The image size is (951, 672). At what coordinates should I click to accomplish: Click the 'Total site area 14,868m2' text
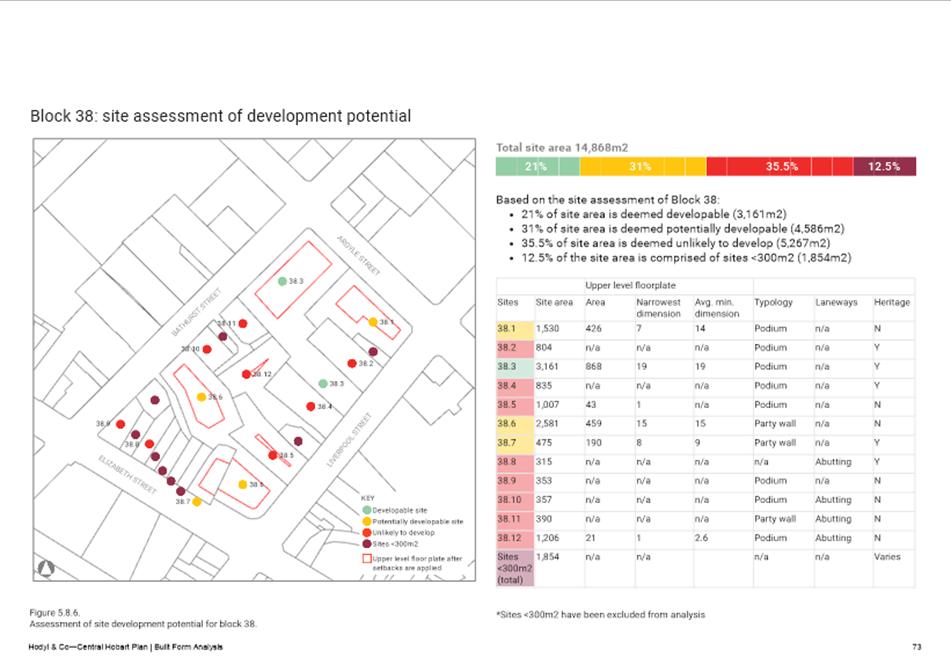(x=562, y=147)
